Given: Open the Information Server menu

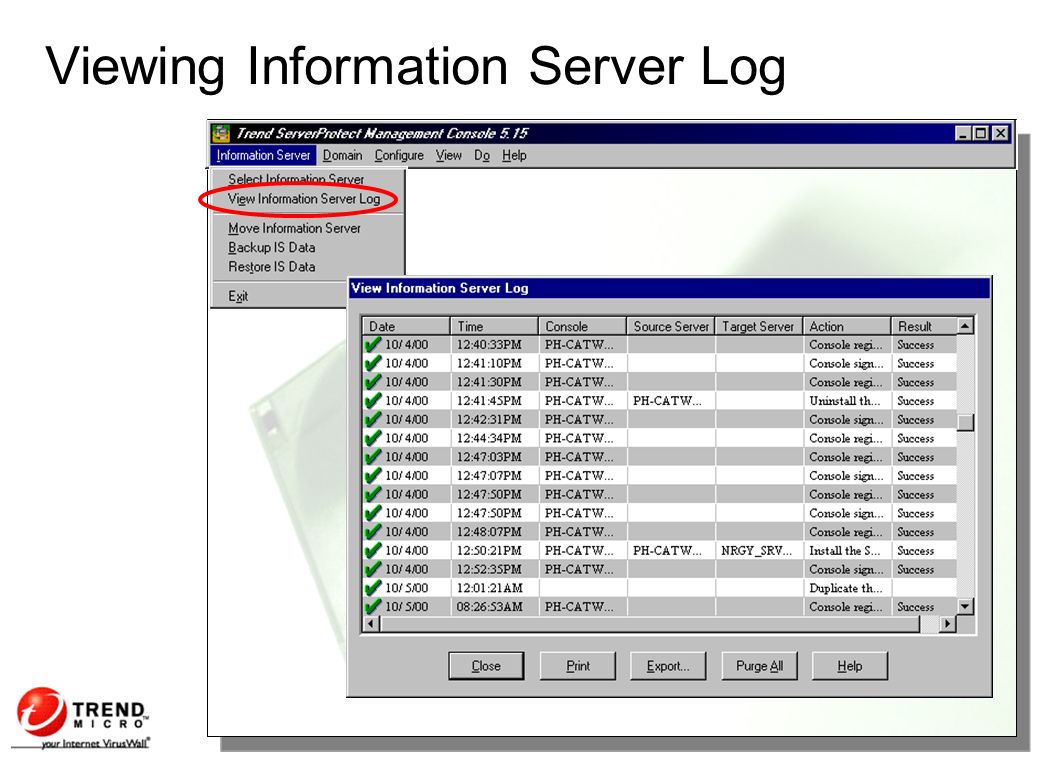Looking at the screenshot, I should coord(263,156).
